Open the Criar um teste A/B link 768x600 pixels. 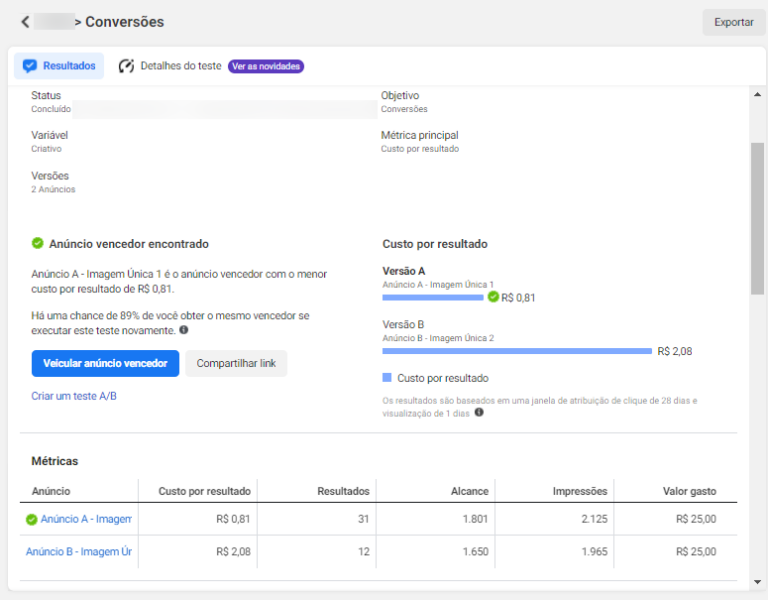74,396
